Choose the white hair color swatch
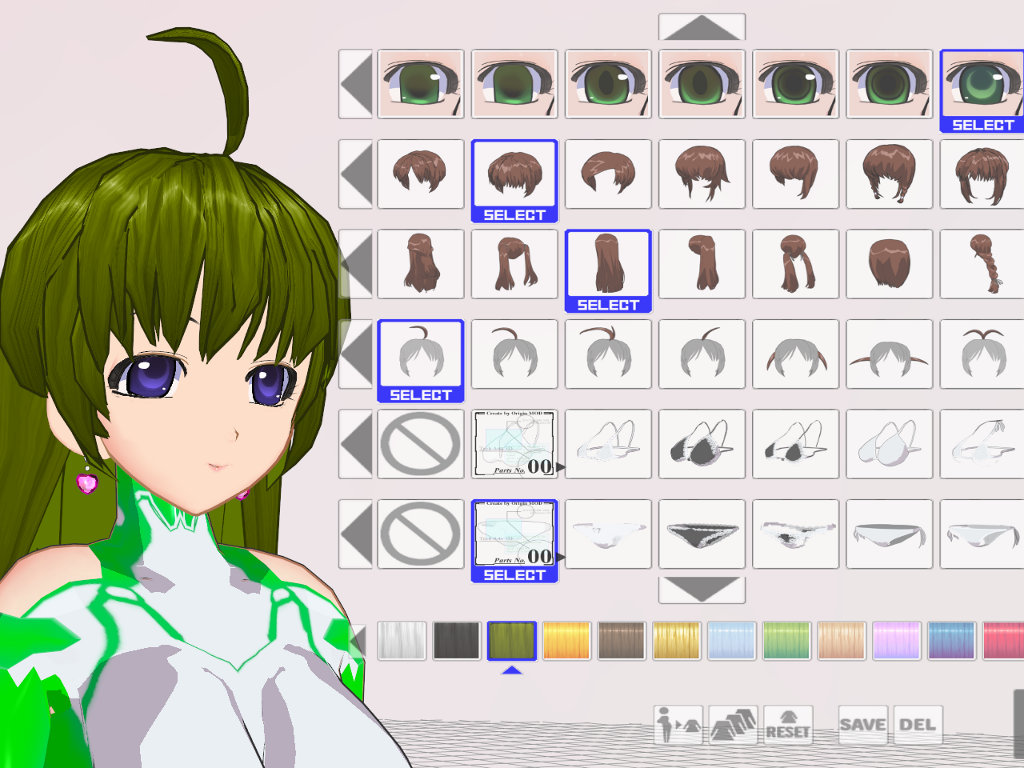1024x768 pixels. [x=402, y=641]
